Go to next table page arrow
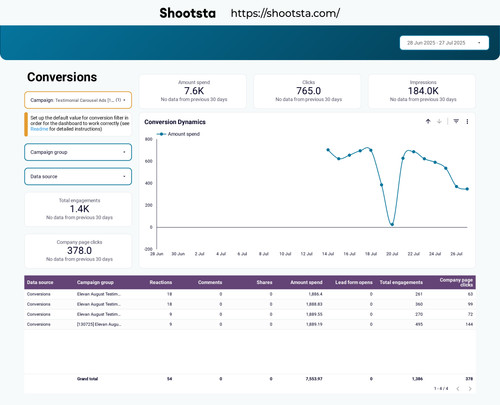Screen dimensions: 500x405 click(470, 389)
